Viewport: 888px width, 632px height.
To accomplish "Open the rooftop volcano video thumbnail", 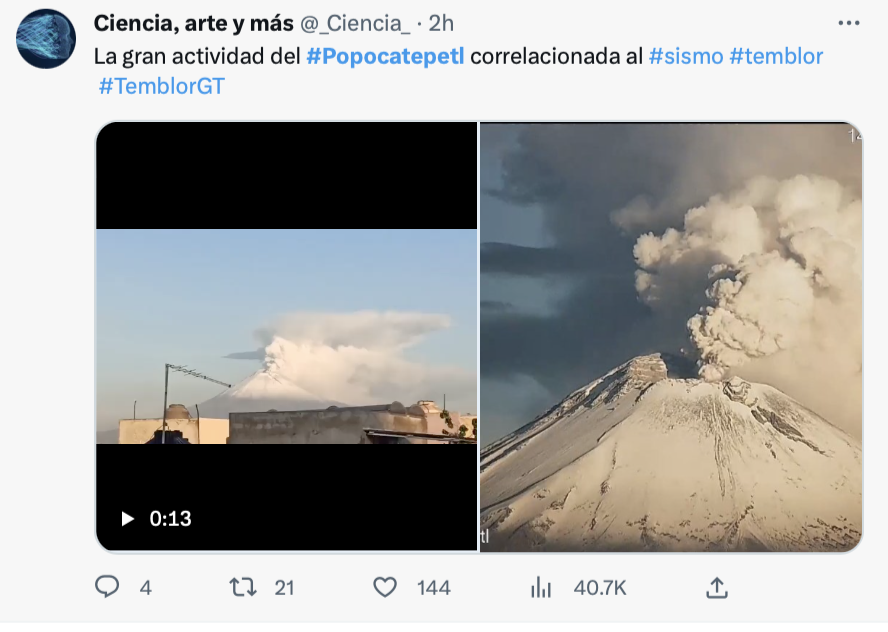I will [x=287, y=336].
